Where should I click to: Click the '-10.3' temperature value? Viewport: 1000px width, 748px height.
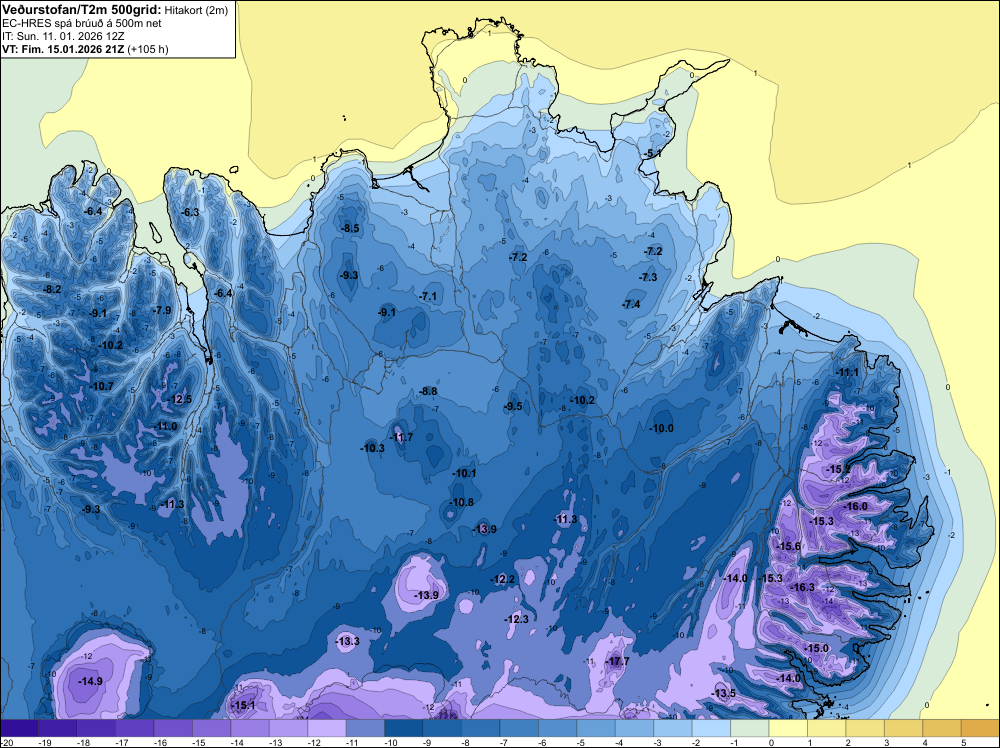pos(373,448)
